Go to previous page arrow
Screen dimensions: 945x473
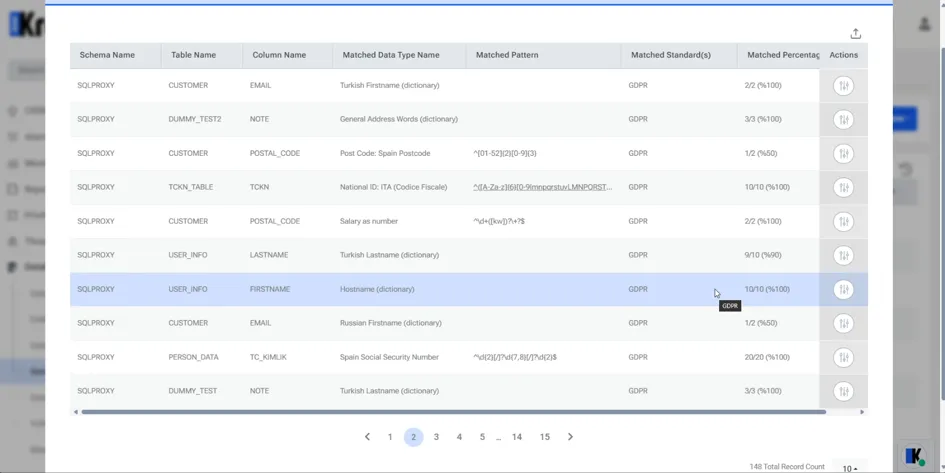tap(367, 437)
